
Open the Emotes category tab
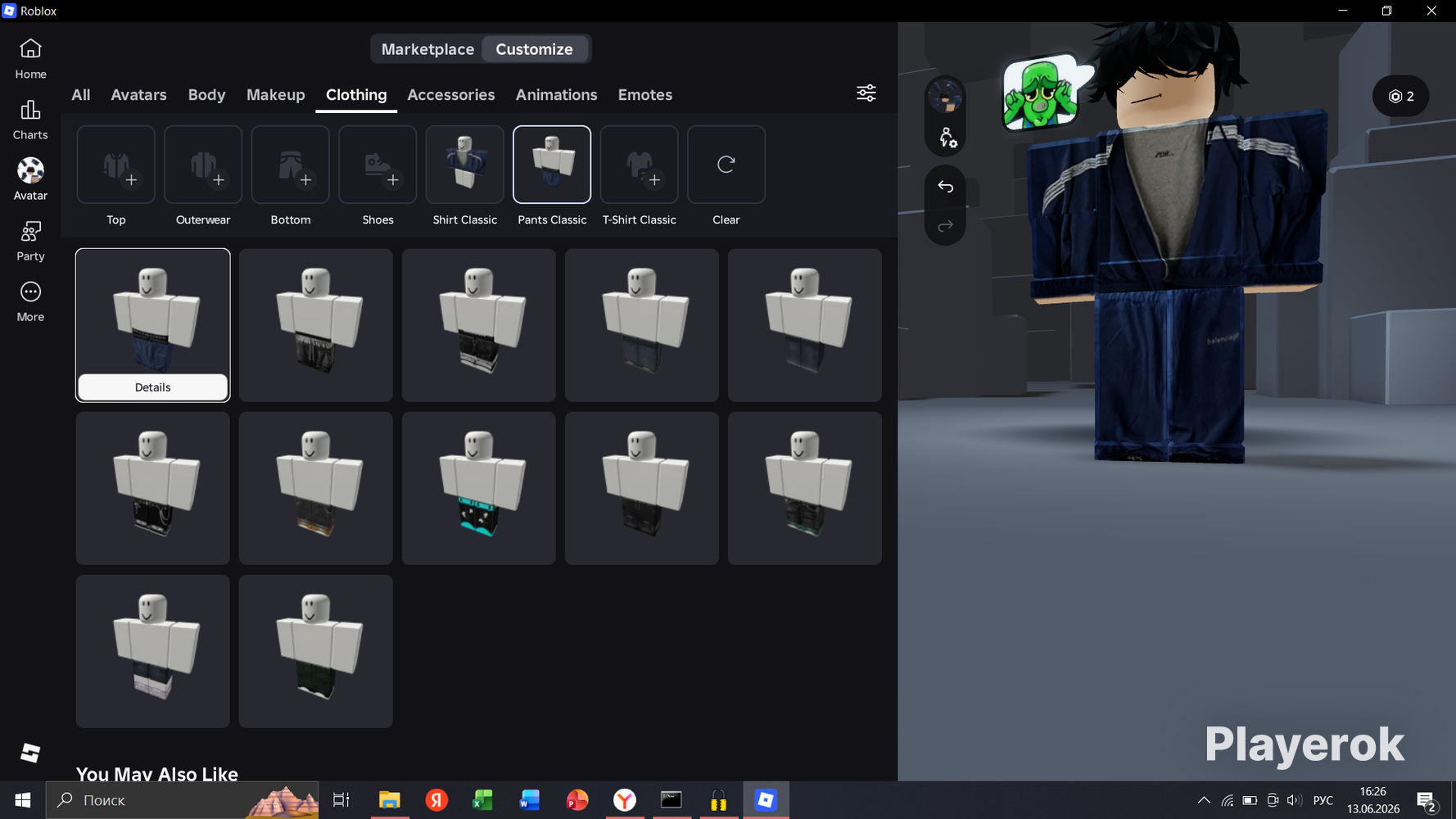point(645,95)
